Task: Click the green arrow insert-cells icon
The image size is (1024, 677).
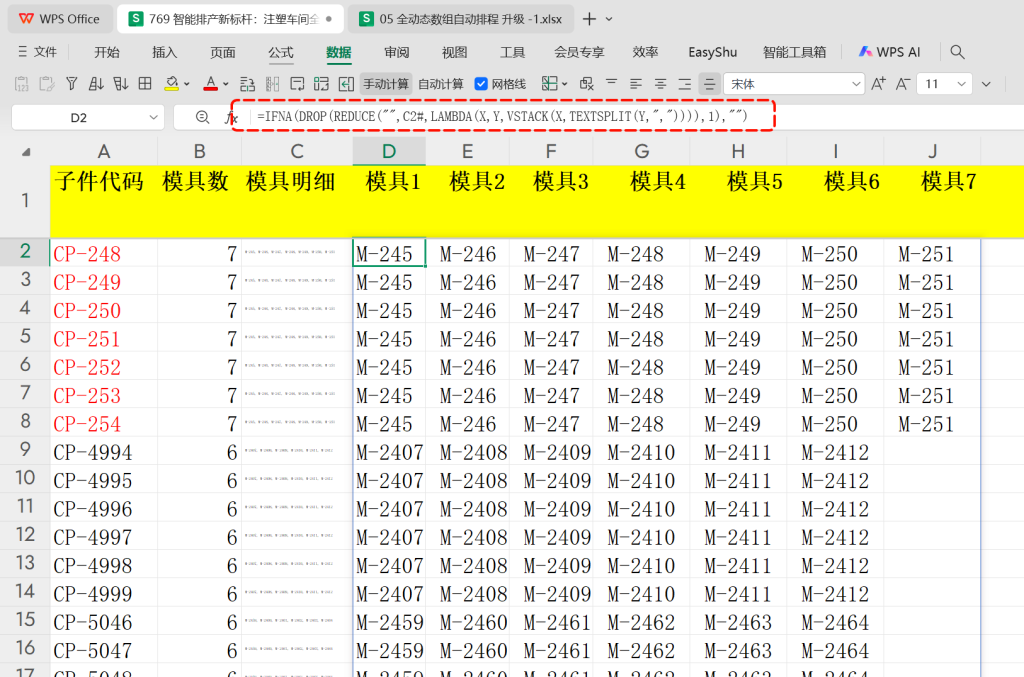Action: click(346, 84)
